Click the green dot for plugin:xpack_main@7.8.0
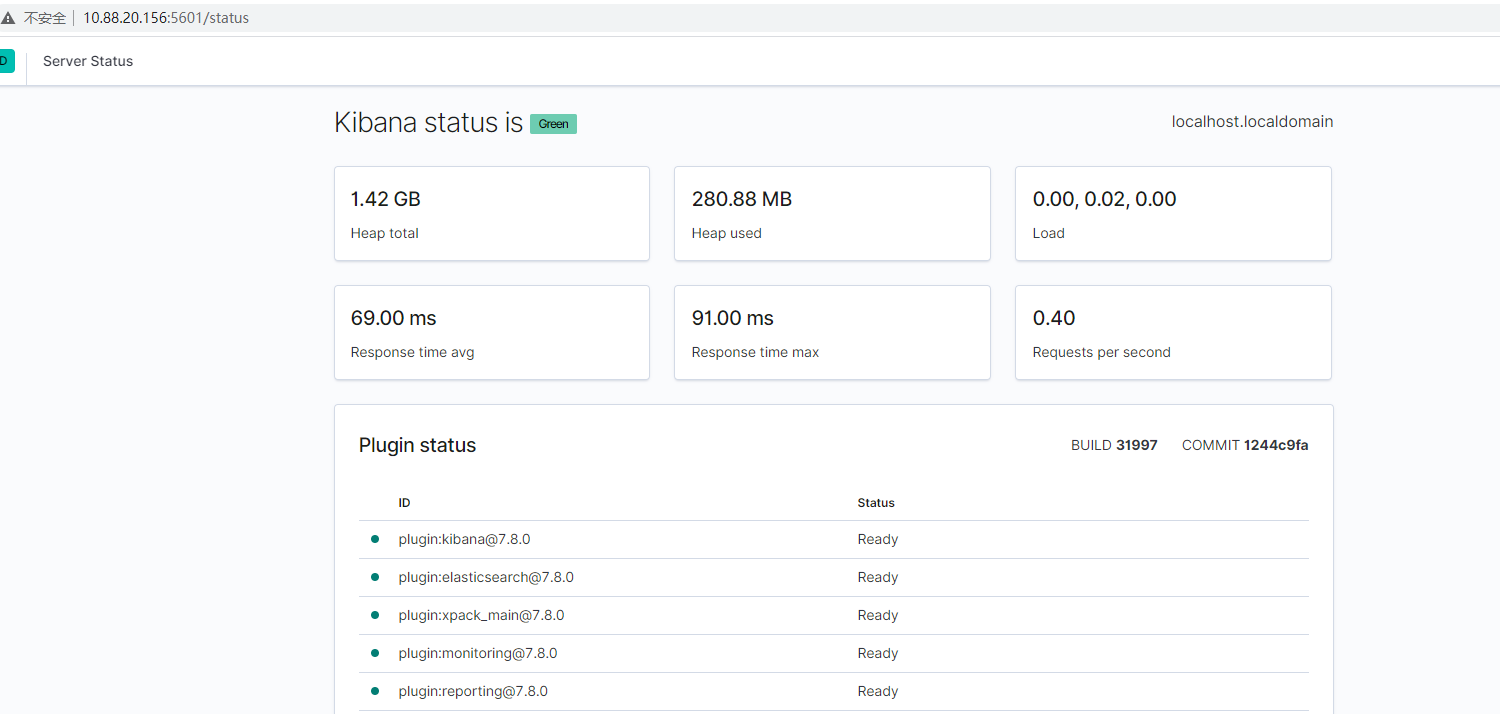 (375, 615)
